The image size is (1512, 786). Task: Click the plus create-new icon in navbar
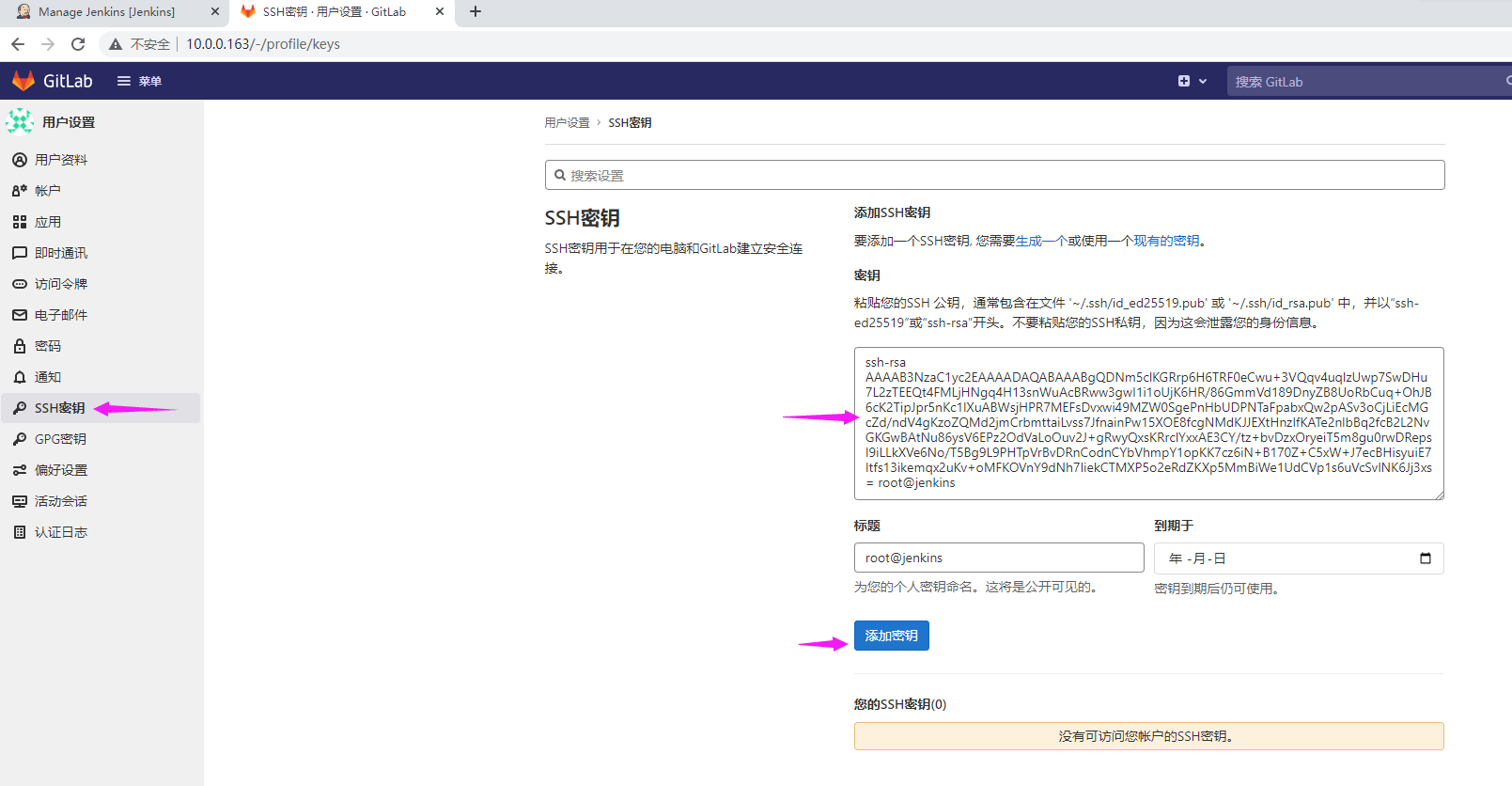pyautogui.click(x=1184, y=81)
